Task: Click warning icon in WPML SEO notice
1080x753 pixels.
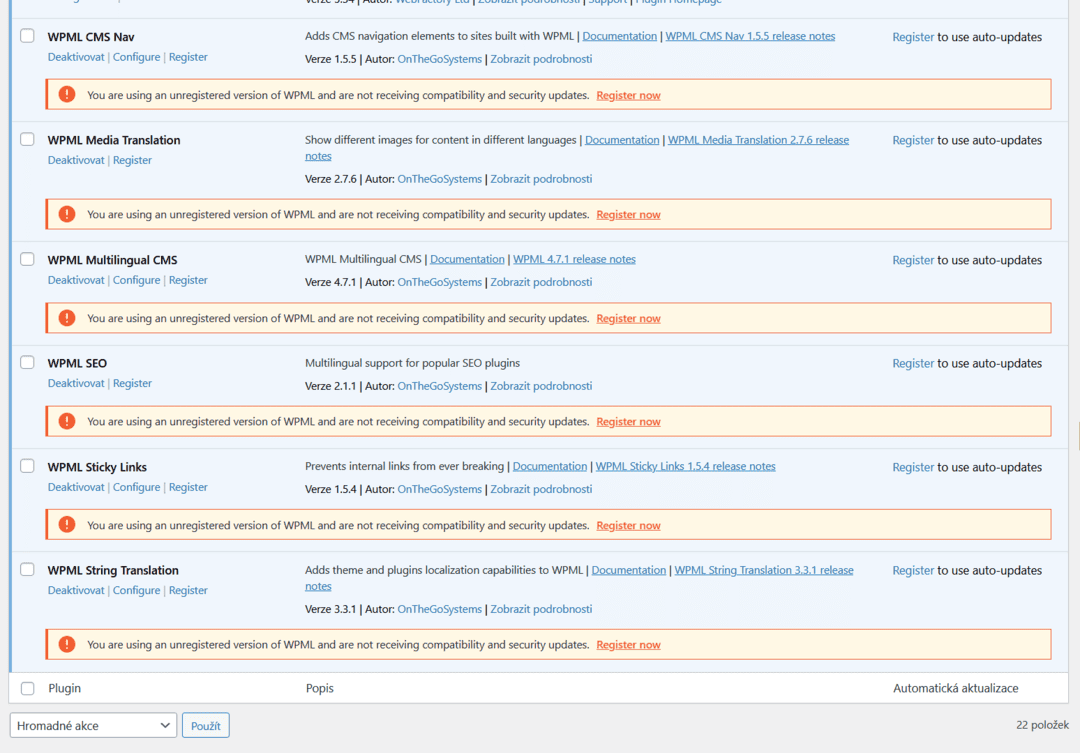Action: click(x=67, y=421)
